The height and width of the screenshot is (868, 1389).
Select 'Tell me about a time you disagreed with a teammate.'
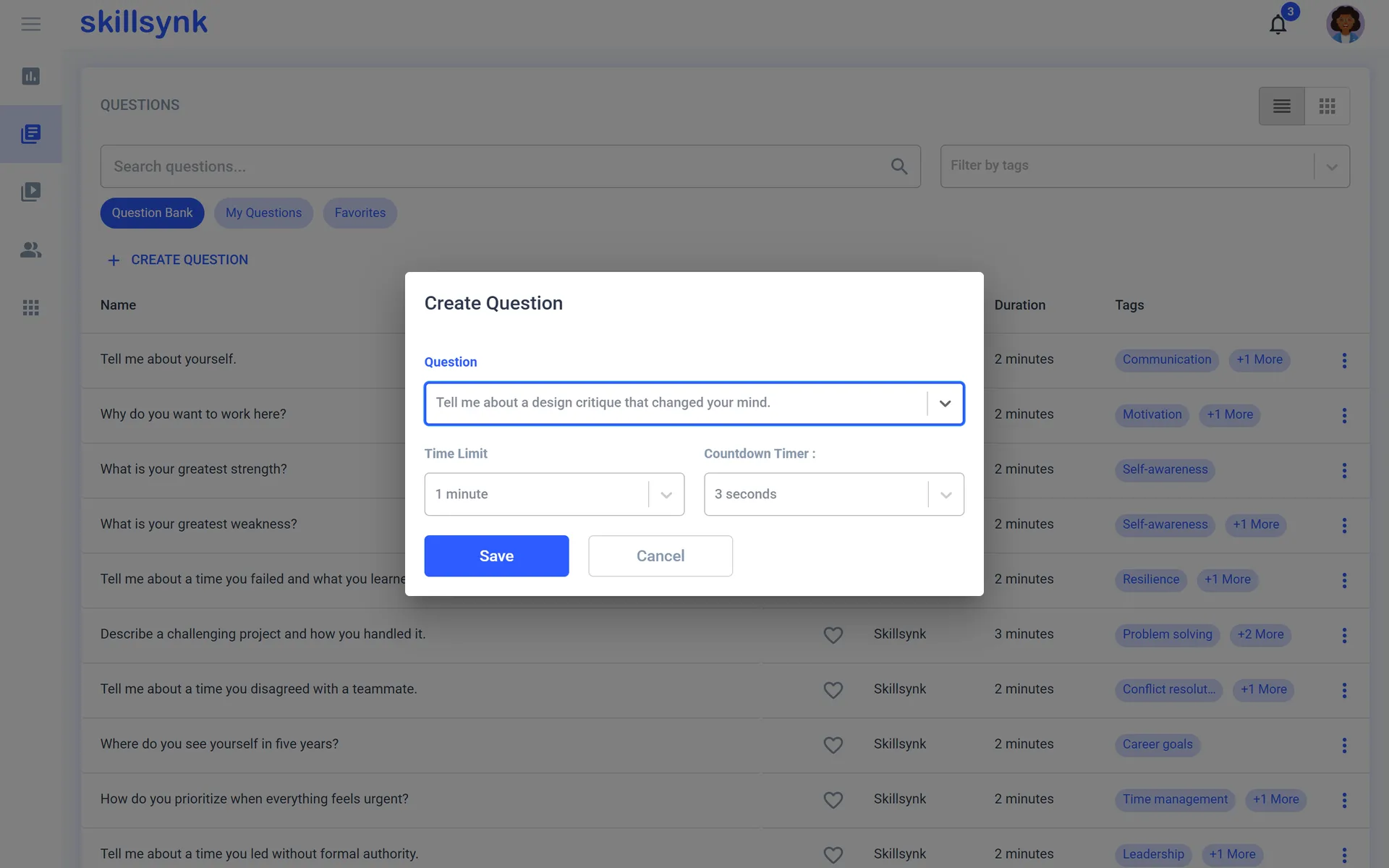[258, 689]
